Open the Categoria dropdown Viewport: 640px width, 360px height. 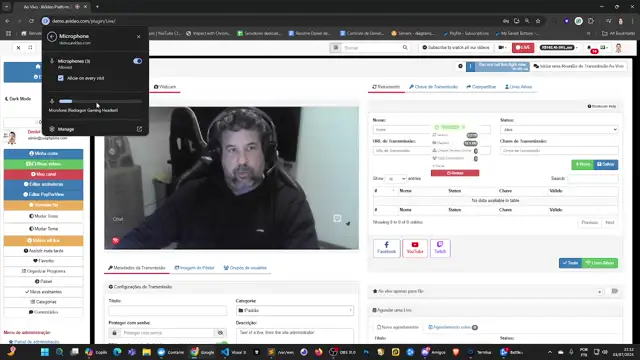295,310
